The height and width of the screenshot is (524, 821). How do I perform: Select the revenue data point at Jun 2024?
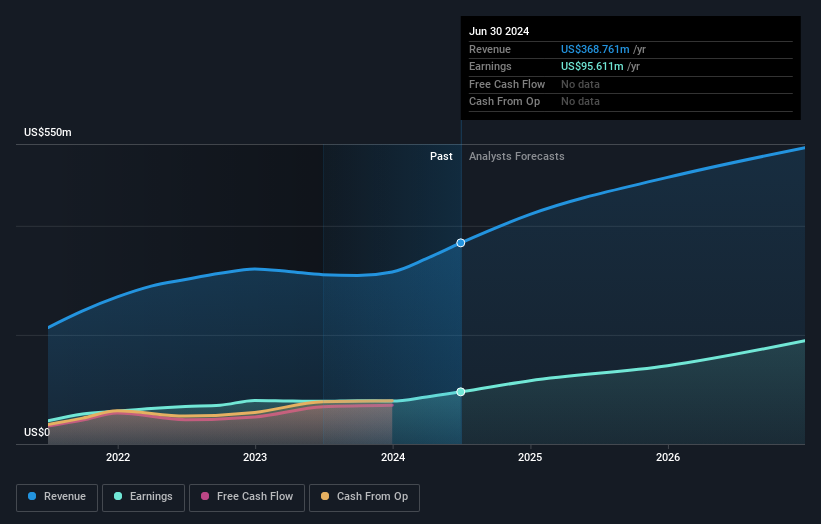[x=461, y=243]
